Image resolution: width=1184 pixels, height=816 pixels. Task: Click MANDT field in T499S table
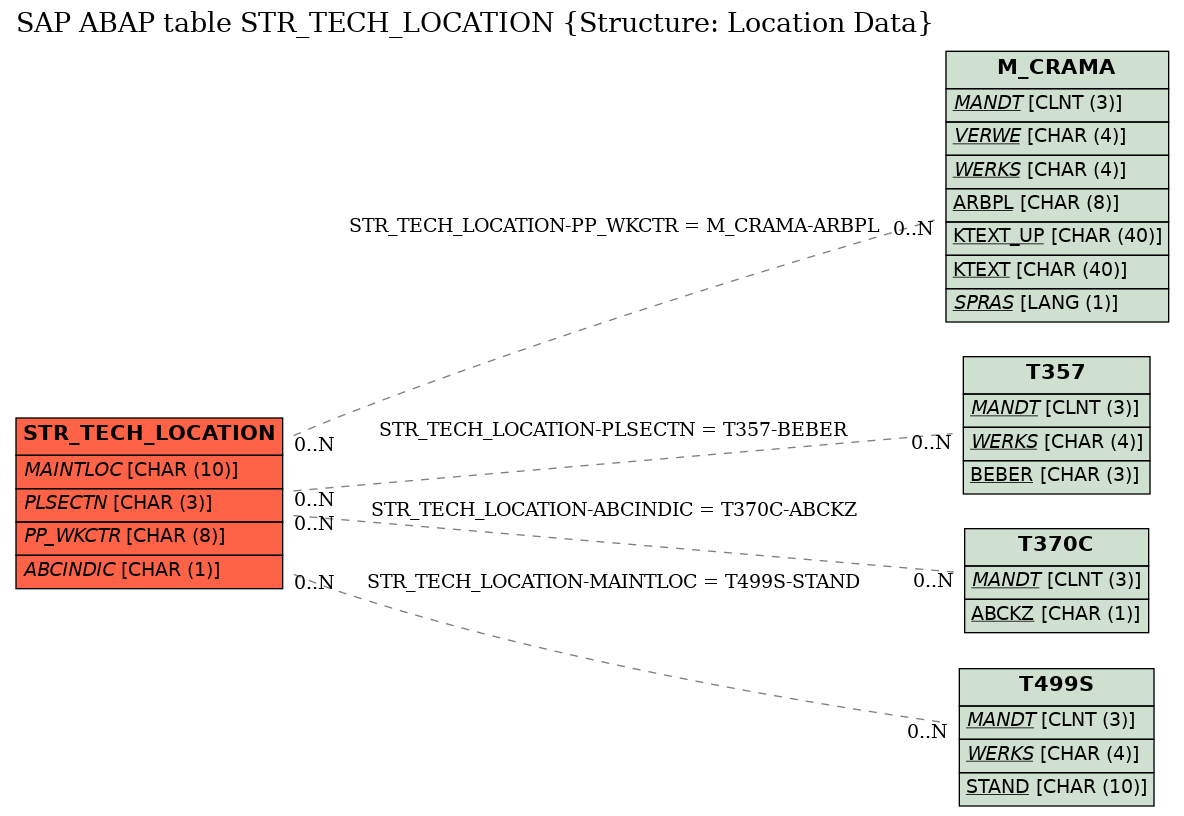(1056, 722)
